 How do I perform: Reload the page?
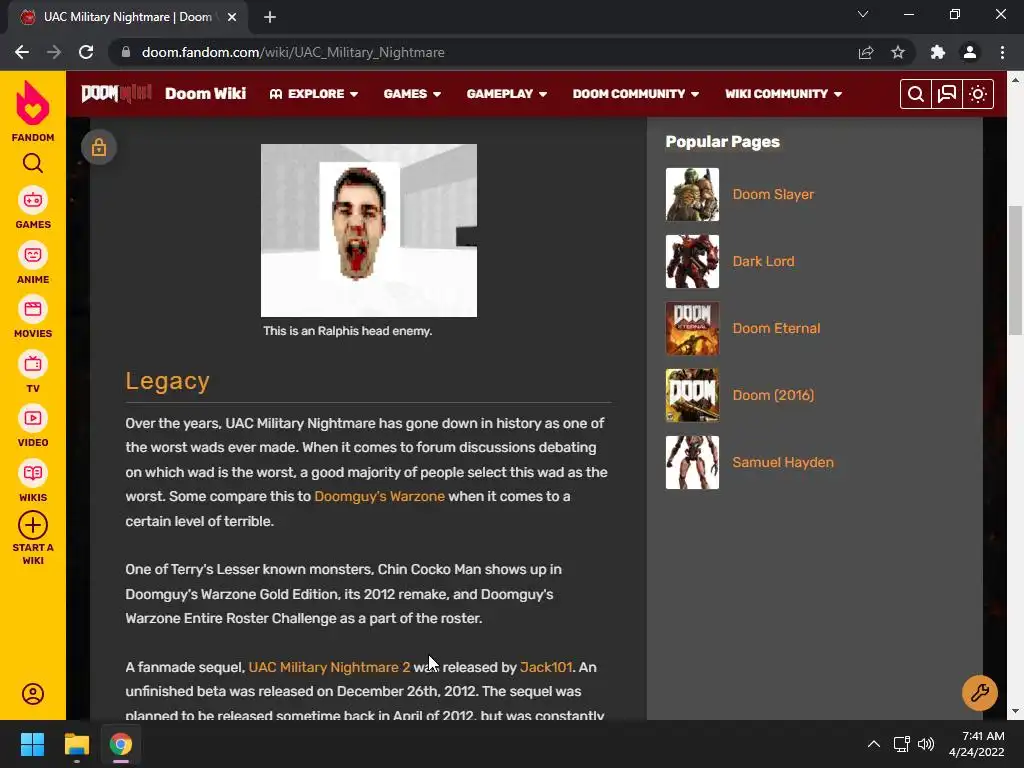(x=86, y=52)
